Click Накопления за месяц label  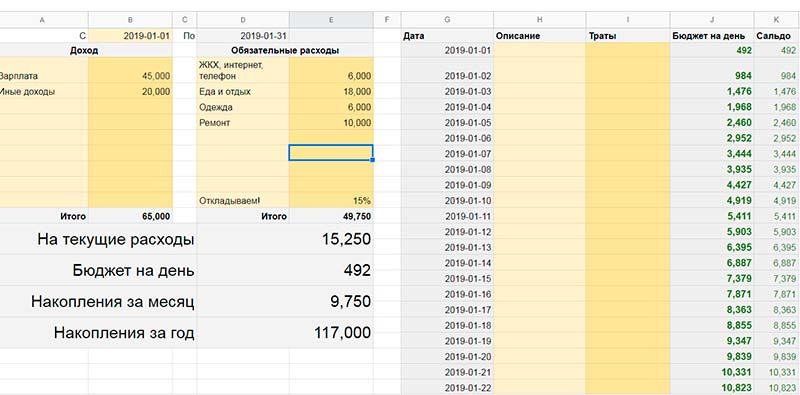(113, 302)
